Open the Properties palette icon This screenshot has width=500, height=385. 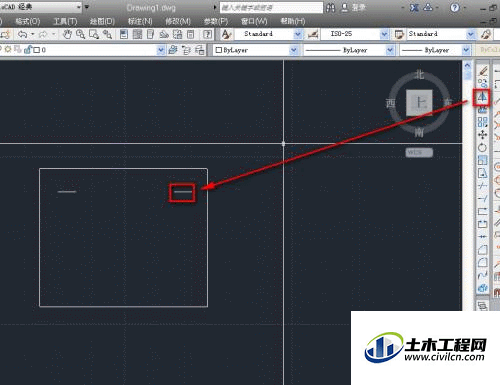(x=124, y=34)
